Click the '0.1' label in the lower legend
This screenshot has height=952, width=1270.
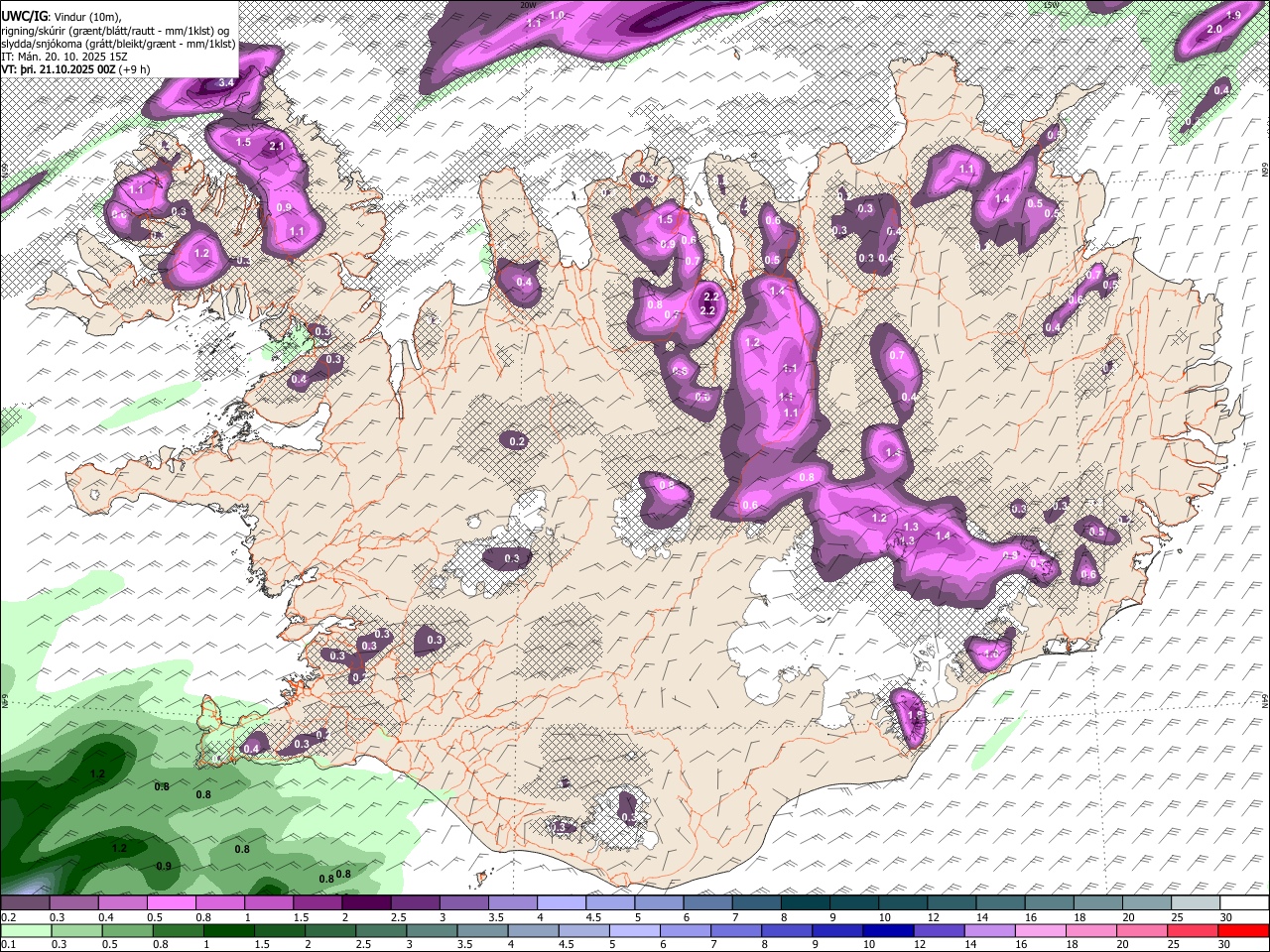9,945
